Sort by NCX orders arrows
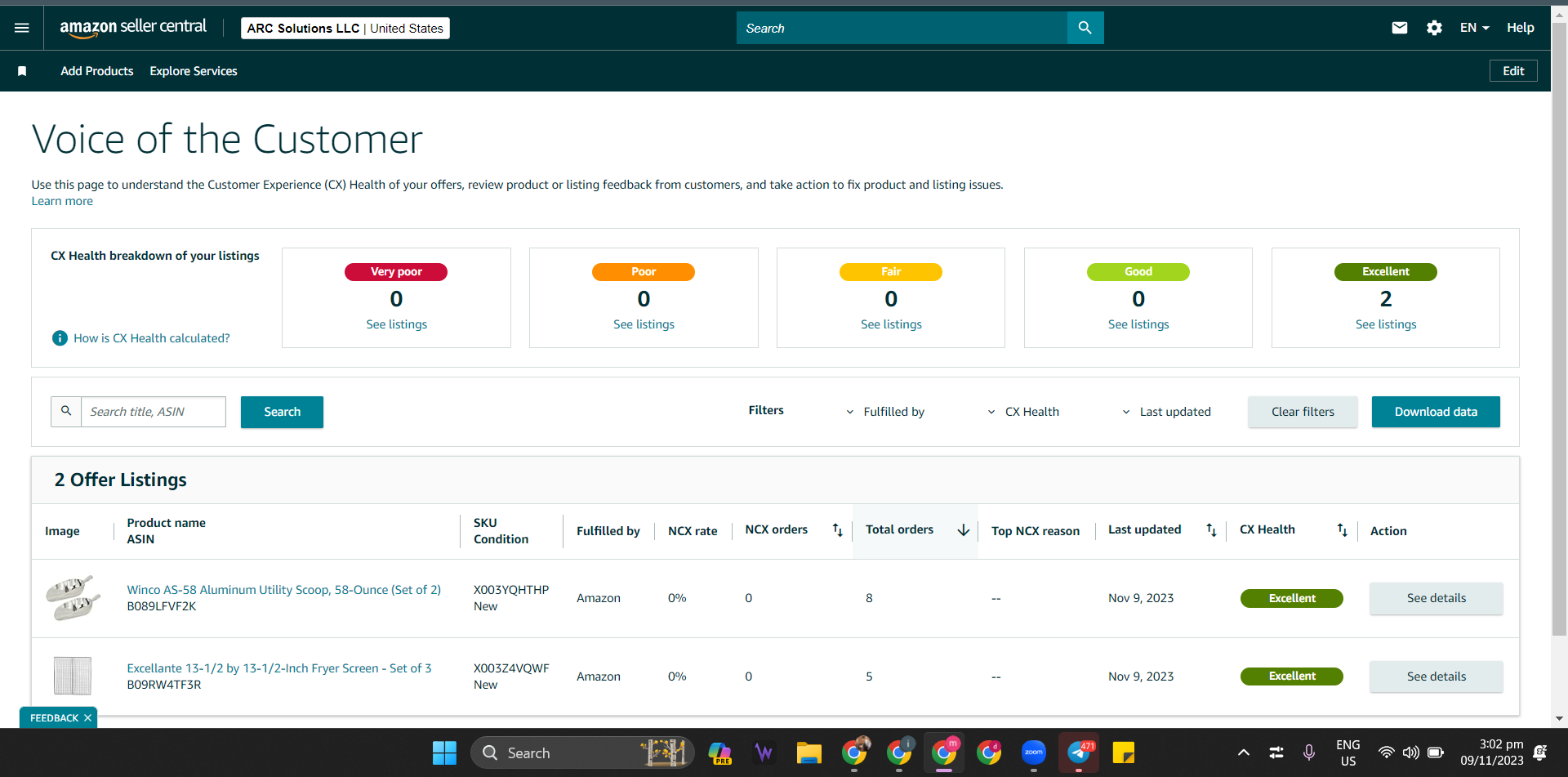Viewport: 1568px width, 777px height. pos(837,530)
